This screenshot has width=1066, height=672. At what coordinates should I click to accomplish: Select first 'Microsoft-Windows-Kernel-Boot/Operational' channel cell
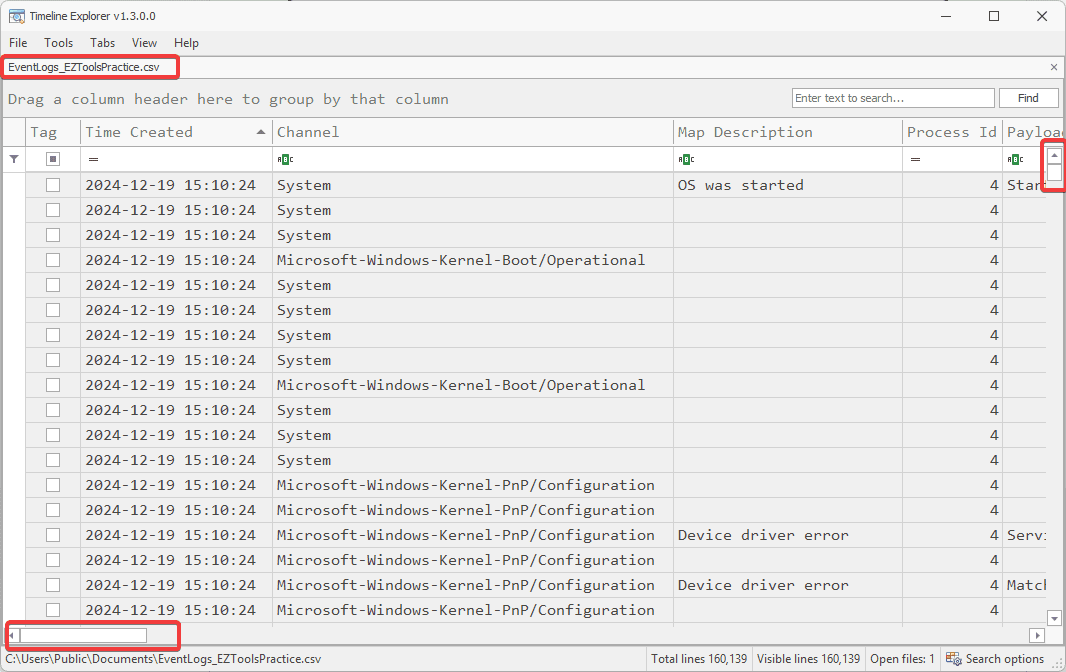(x=472, y=260)
